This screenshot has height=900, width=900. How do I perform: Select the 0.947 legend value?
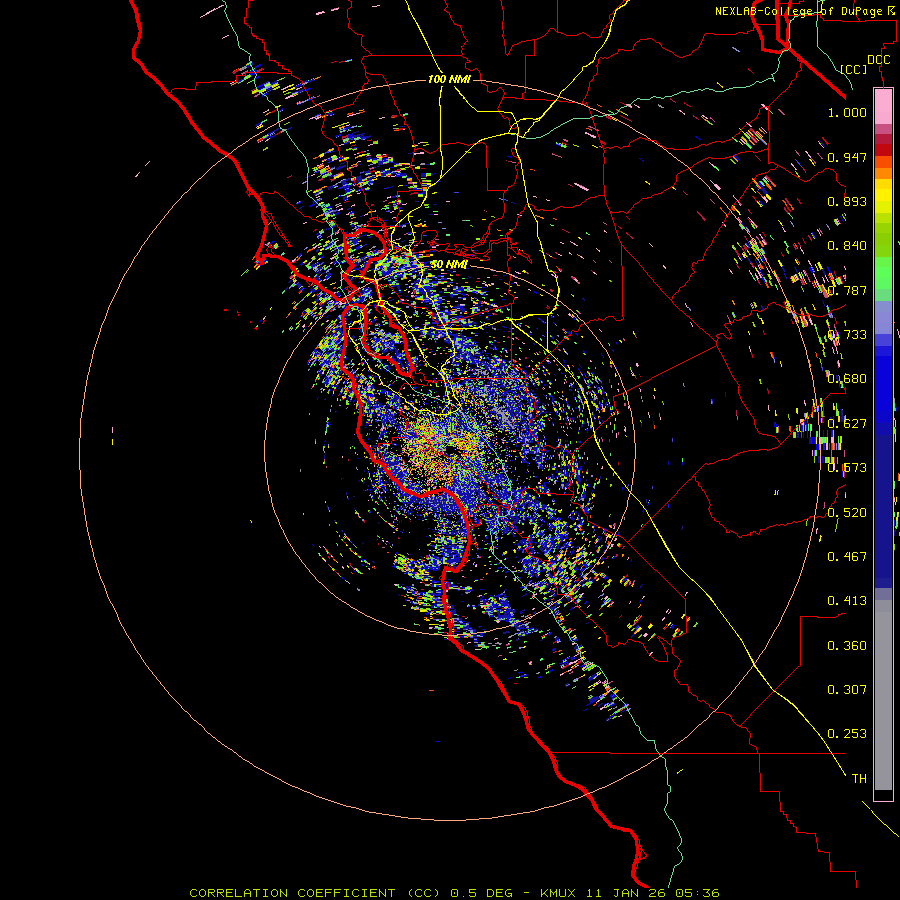[x=847, y=157]
